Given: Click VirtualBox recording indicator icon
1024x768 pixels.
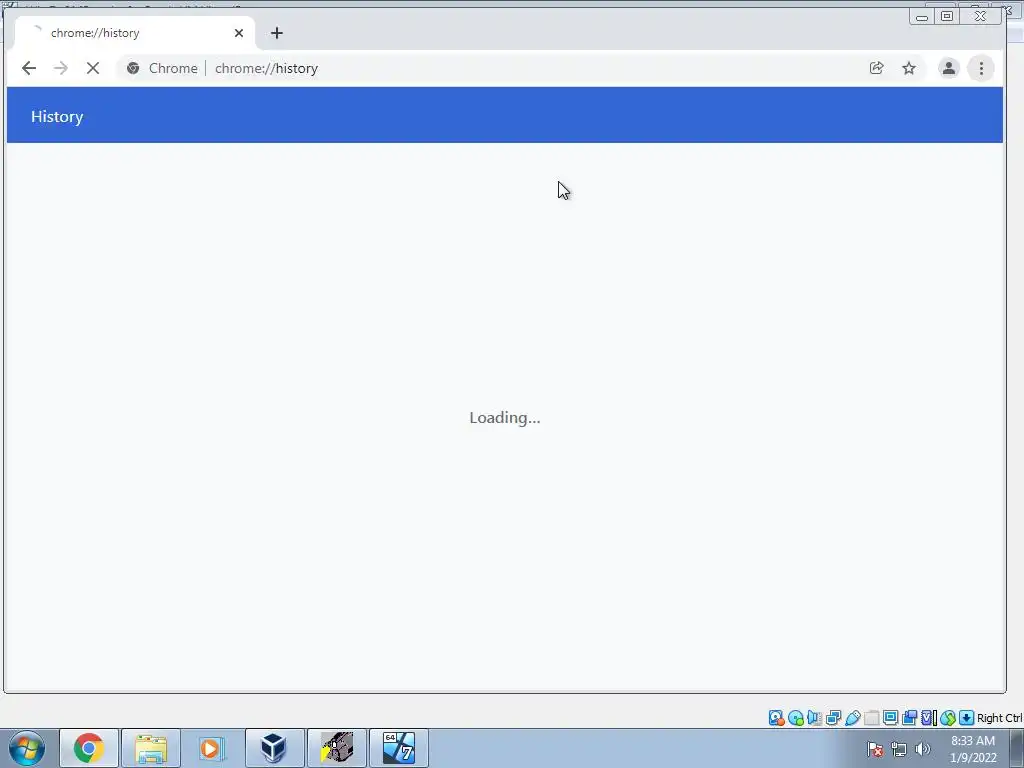Looking at the screenshot, I should click(909, 718).
